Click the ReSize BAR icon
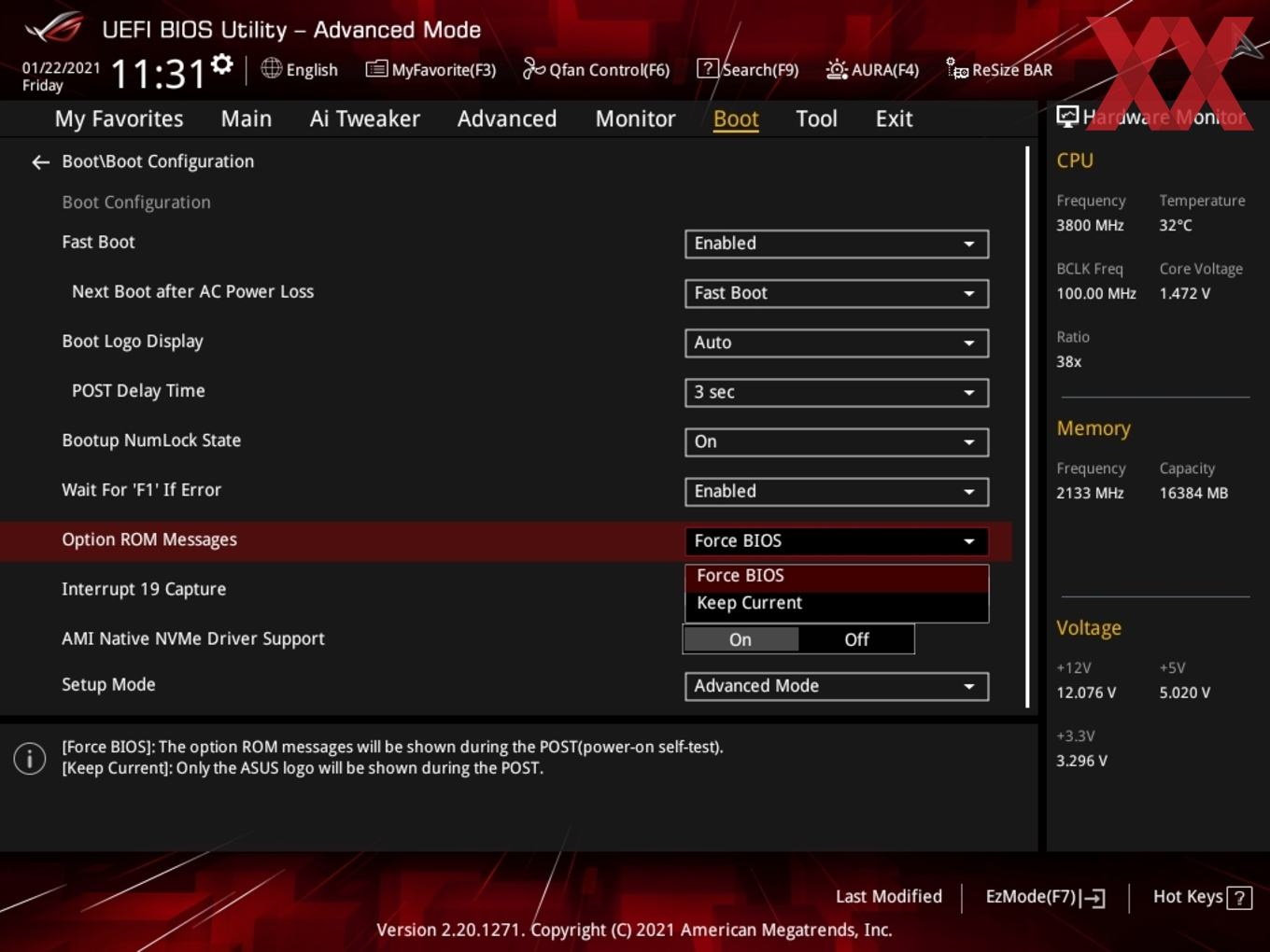This screenshot has width=1270, height=952. click(x=957, y=69)
